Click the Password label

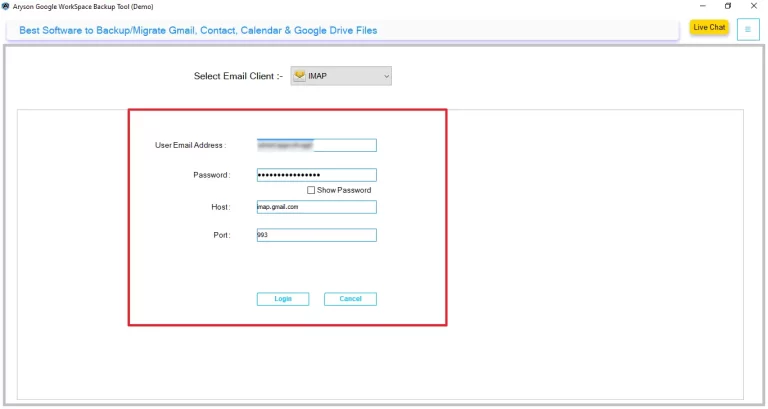[x=212, y=175]
